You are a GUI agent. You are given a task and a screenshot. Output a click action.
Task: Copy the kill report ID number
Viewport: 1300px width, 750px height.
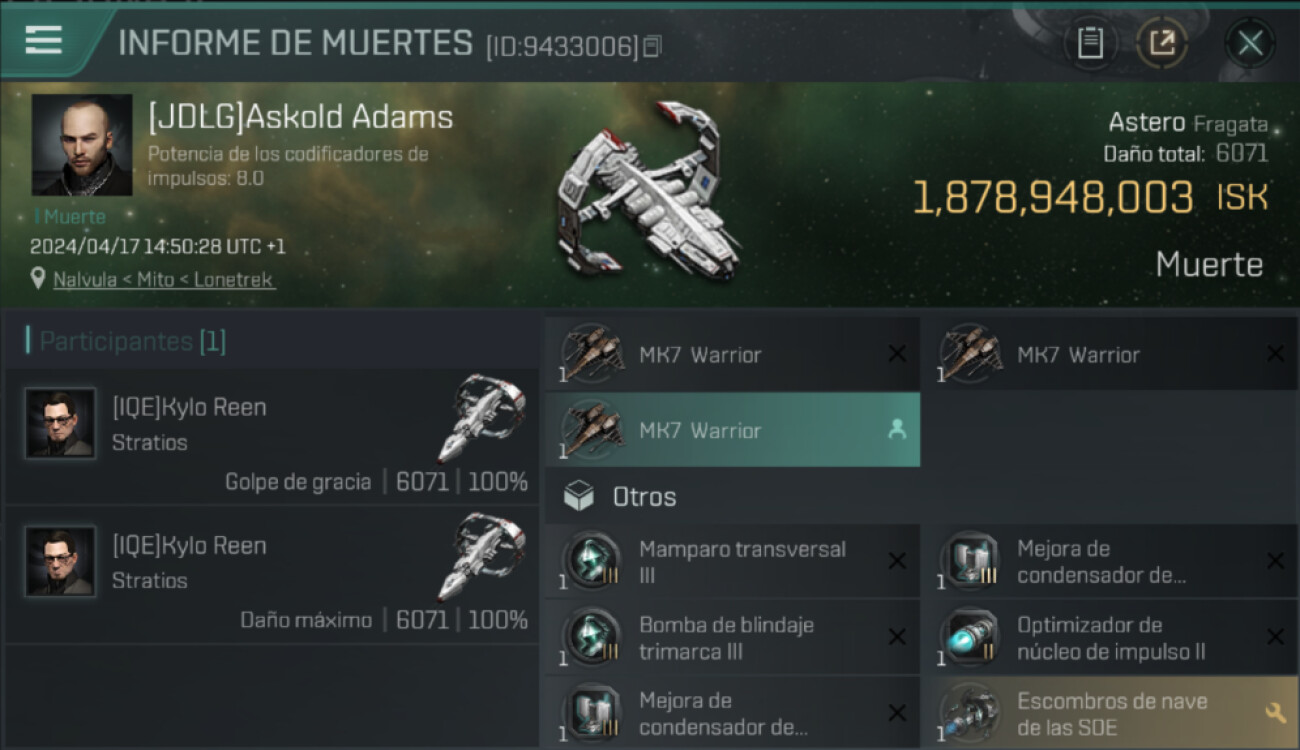pyautogui.click(x=651, y=46)
